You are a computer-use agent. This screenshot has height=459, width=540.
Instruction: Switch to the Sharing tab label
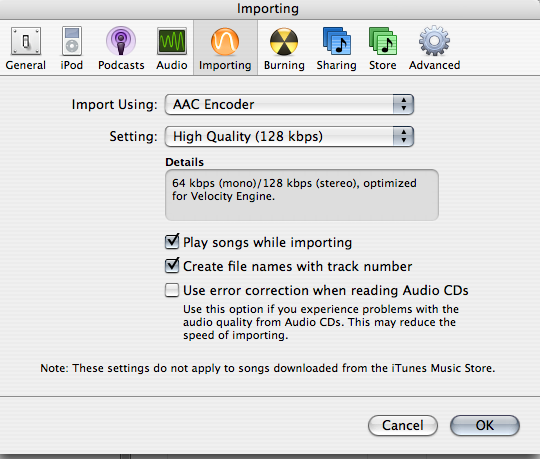[x=336, y=65]
